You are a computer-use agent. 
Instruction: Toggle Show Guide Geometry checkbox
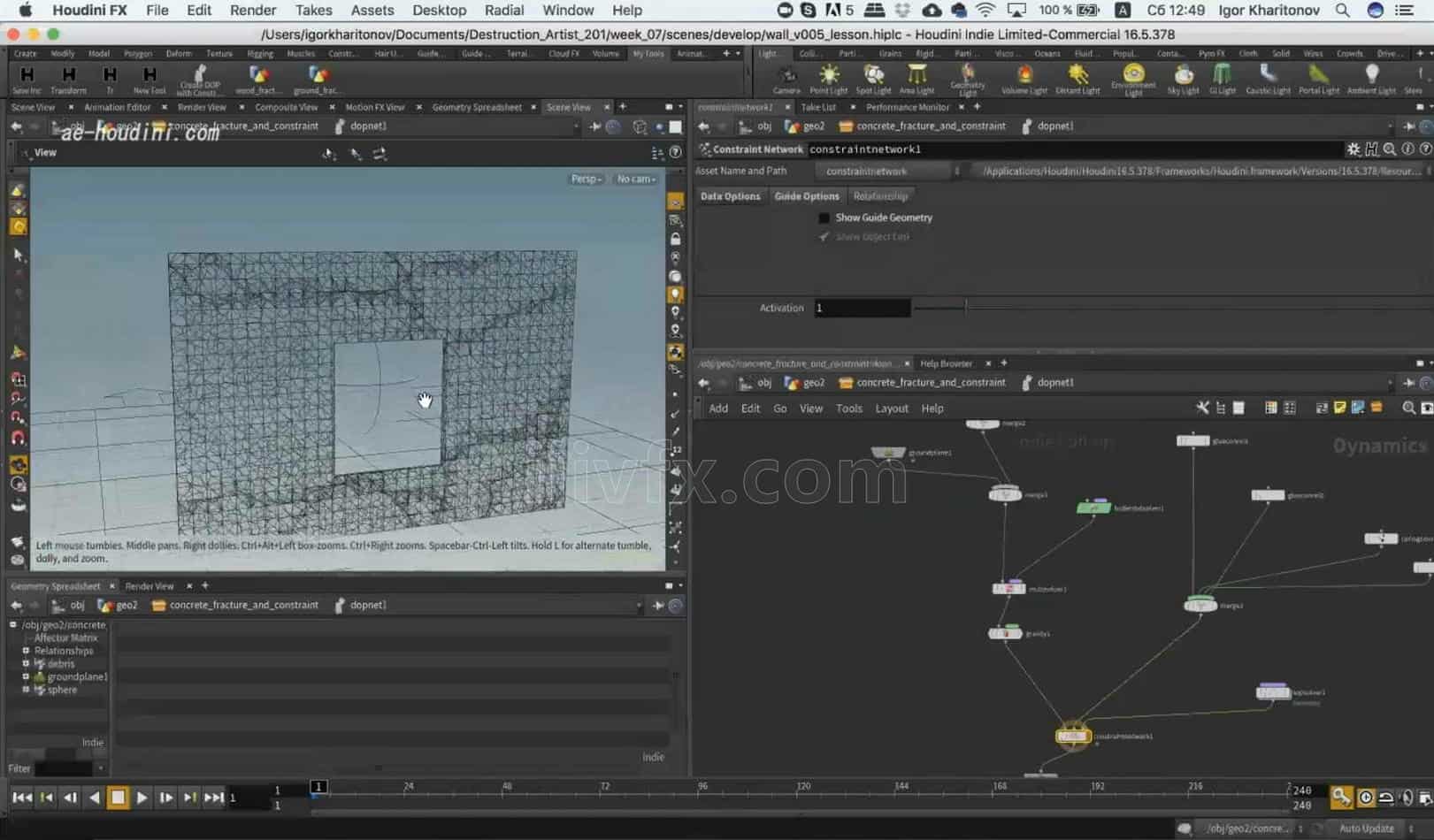[x=824, y=218]
